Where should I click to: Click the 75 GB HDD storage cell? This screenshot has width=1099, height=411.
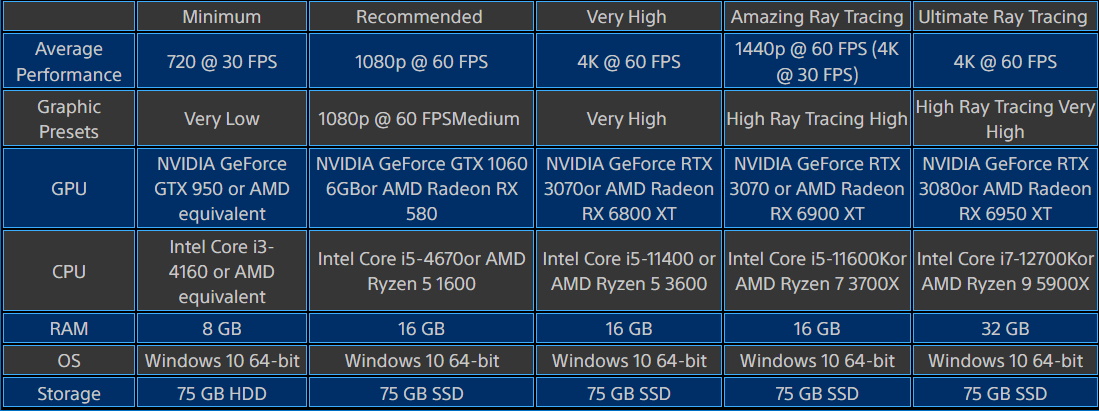click(x=221, y=393)
